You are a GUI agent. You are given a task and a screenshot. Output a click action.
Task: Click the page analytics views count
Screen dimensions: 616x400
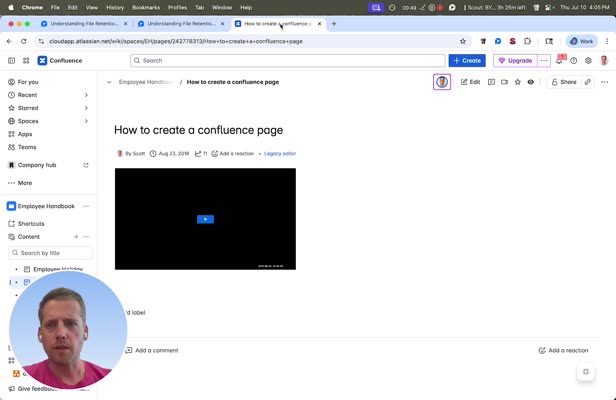pos(201,154)
